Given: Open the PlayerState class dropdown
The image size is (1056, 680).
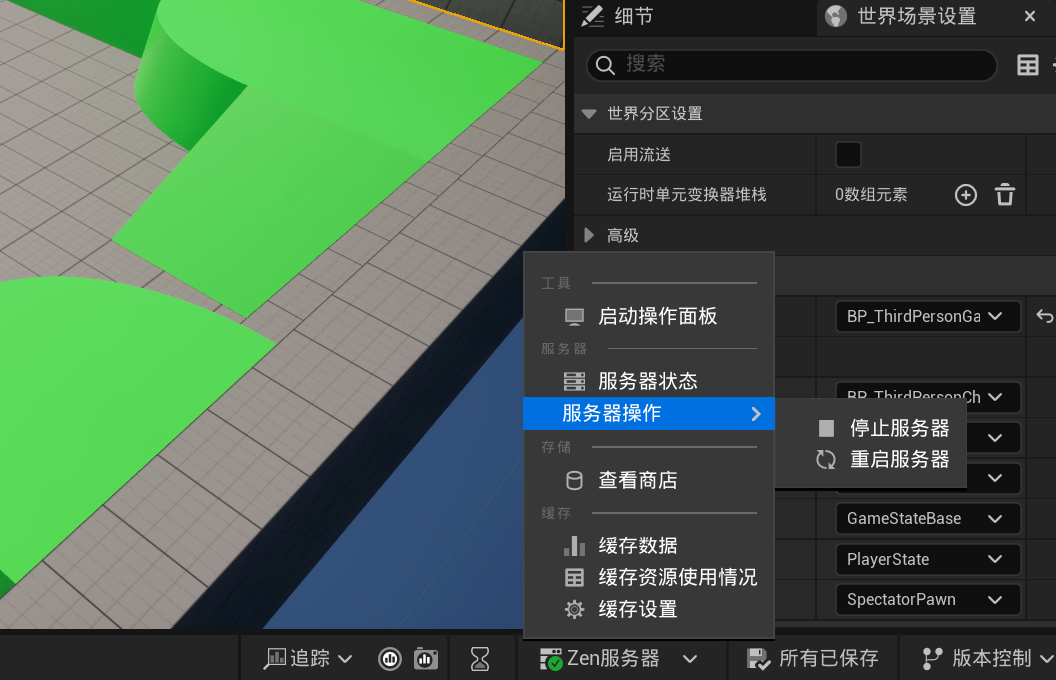Looking at the screenshot, I should (927, 560).
